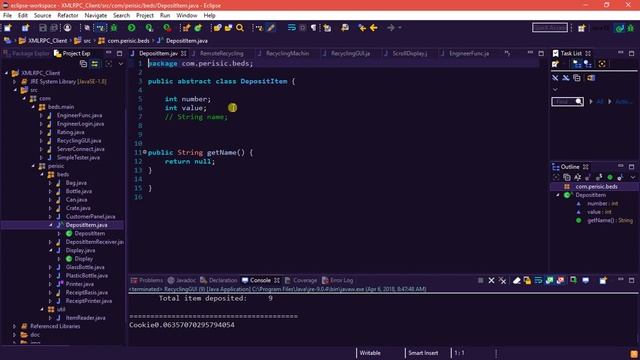
Task: Open the Window menu
Action: [187, 15]
